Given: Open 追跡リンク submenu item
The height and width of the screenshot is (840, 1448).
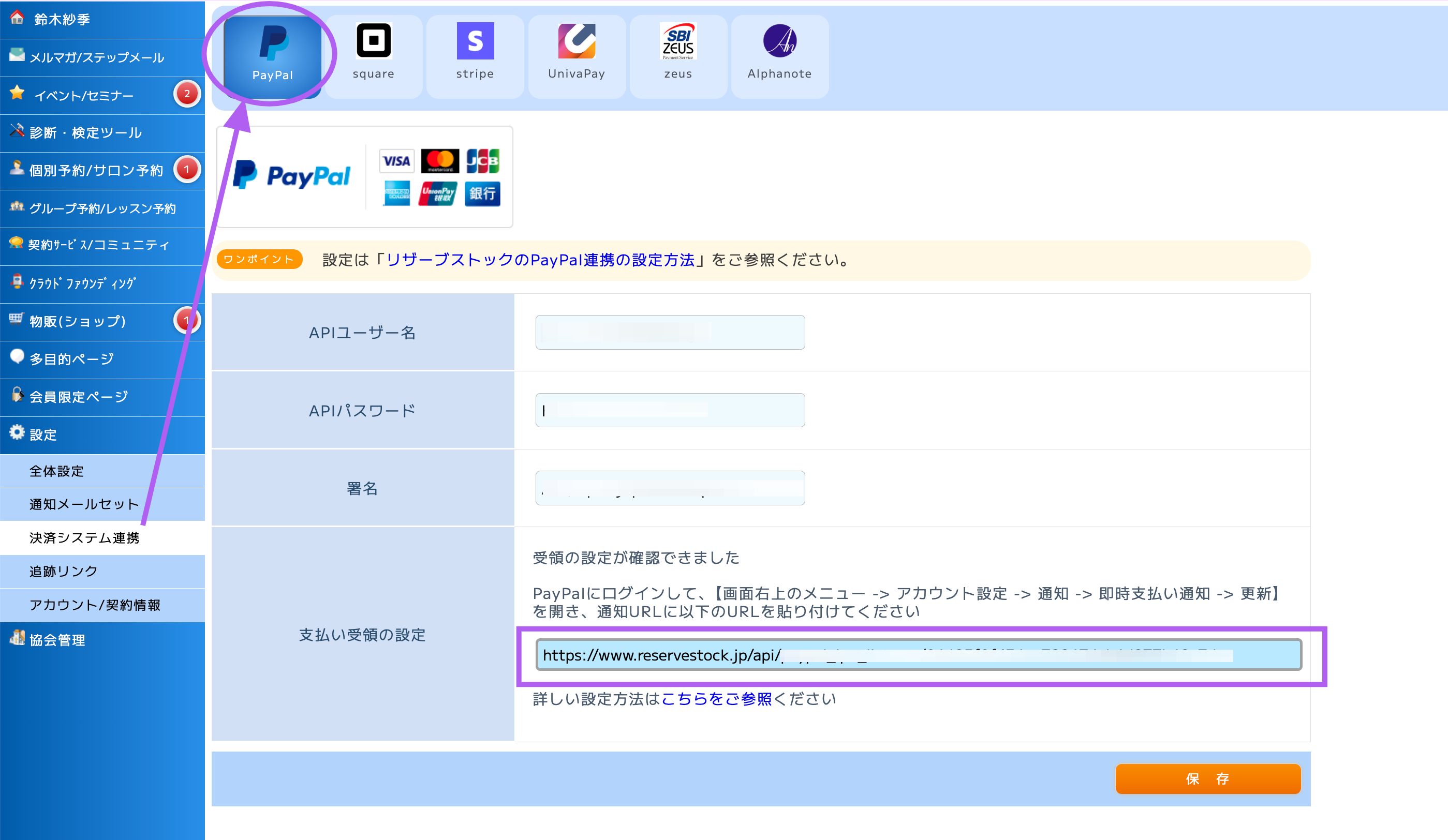Looking at the screenshot, I should (102, 572).
